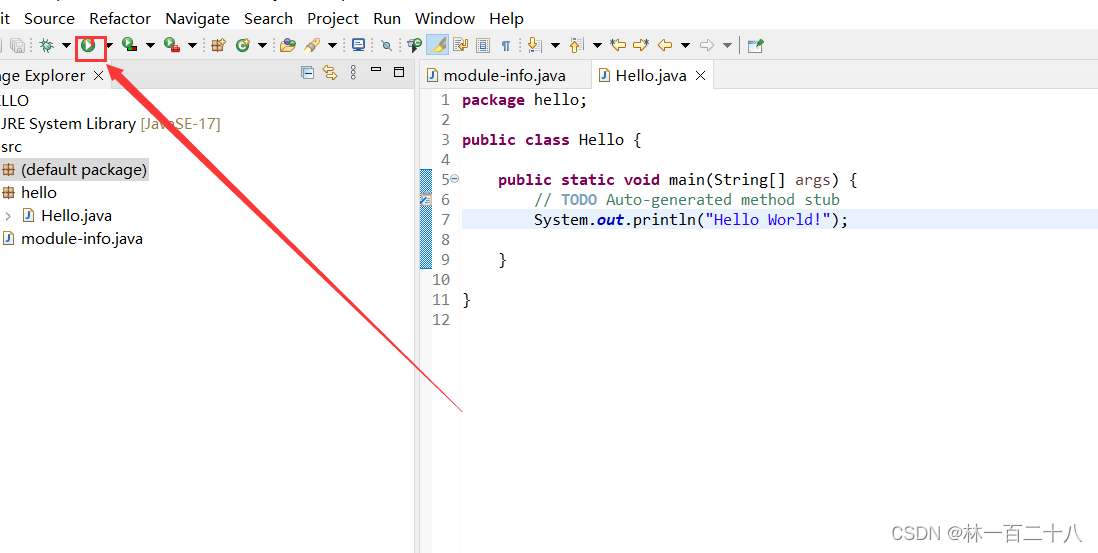Open the Coverage dropdown arrow

(x=150, y=46)
